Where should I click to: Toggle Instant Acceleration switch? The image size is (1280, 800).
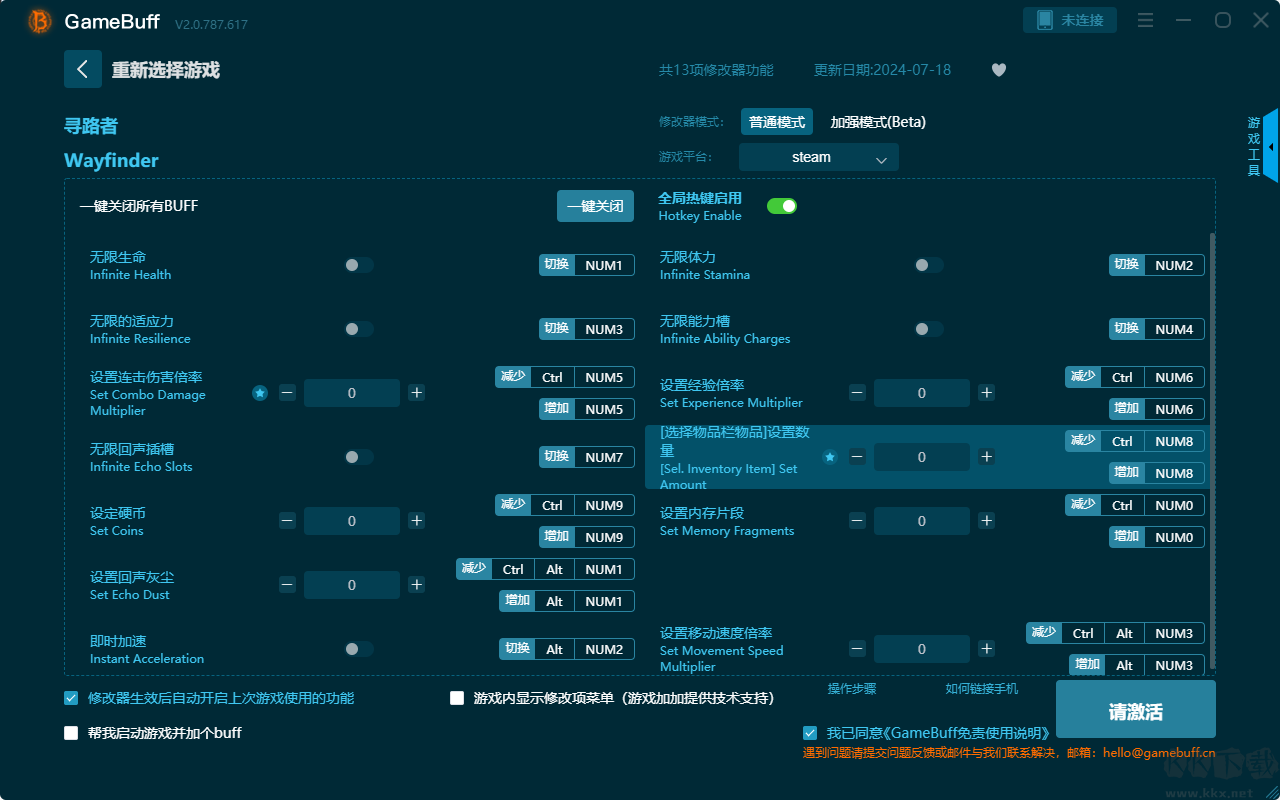[359, 649]
